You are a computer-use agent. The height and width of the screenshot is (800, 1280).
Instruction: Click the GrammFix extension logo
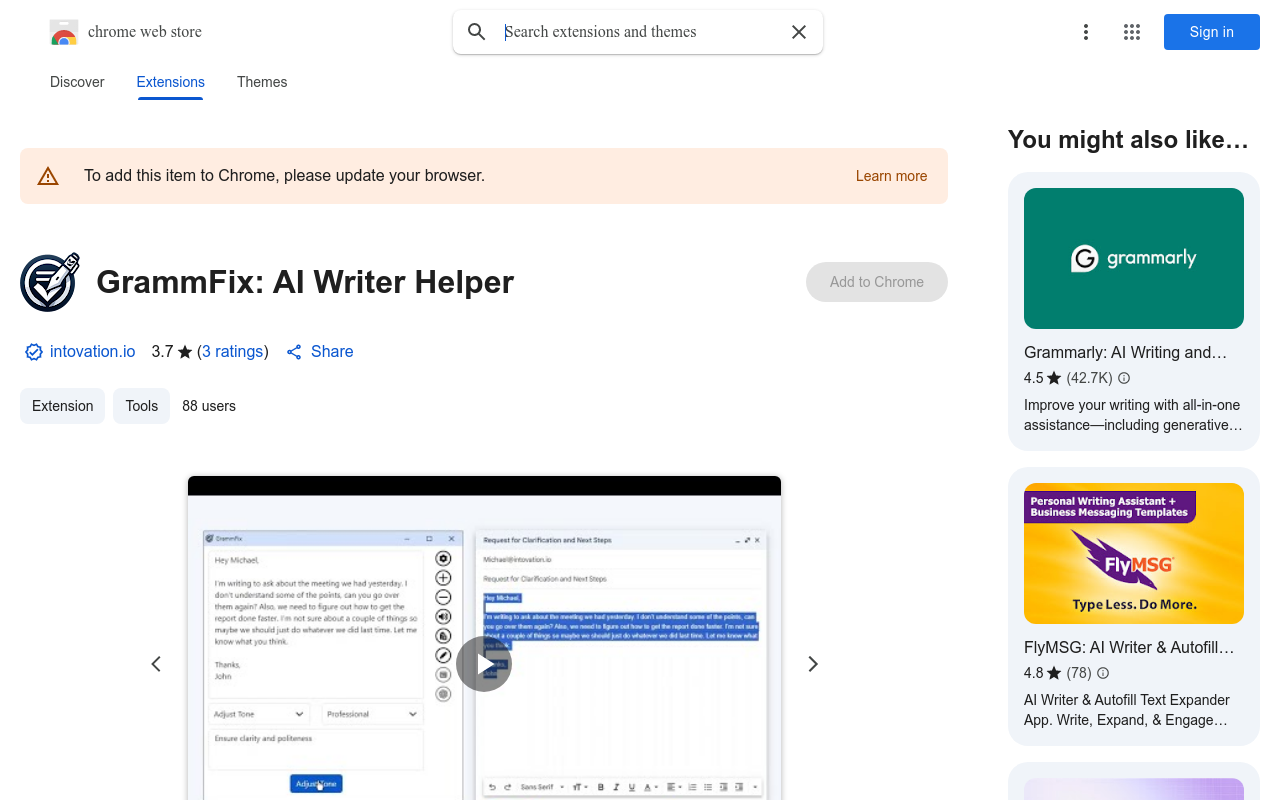[50, 282]
